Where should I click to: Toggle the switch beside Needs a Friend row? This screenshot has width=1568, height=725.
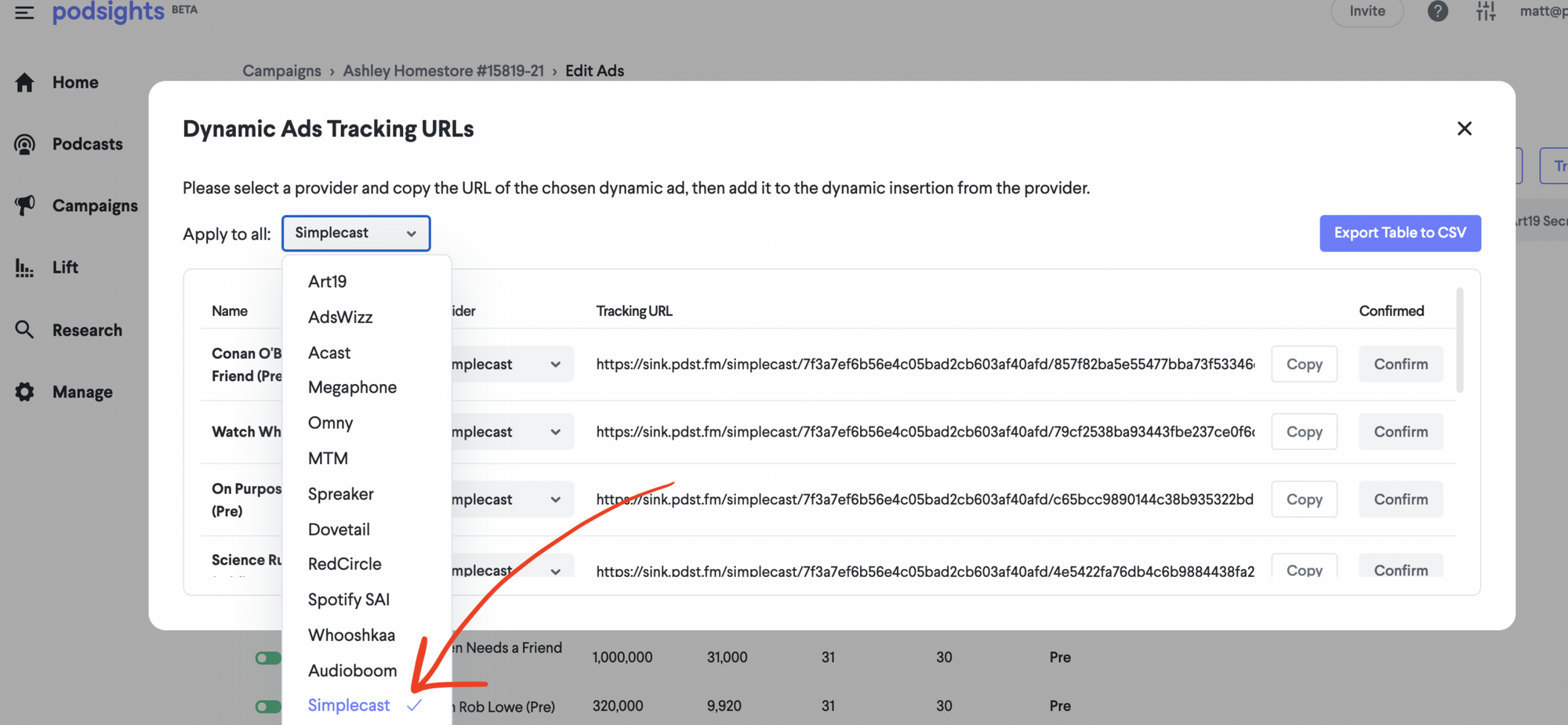pyautogui.click(x=267, y=658)
